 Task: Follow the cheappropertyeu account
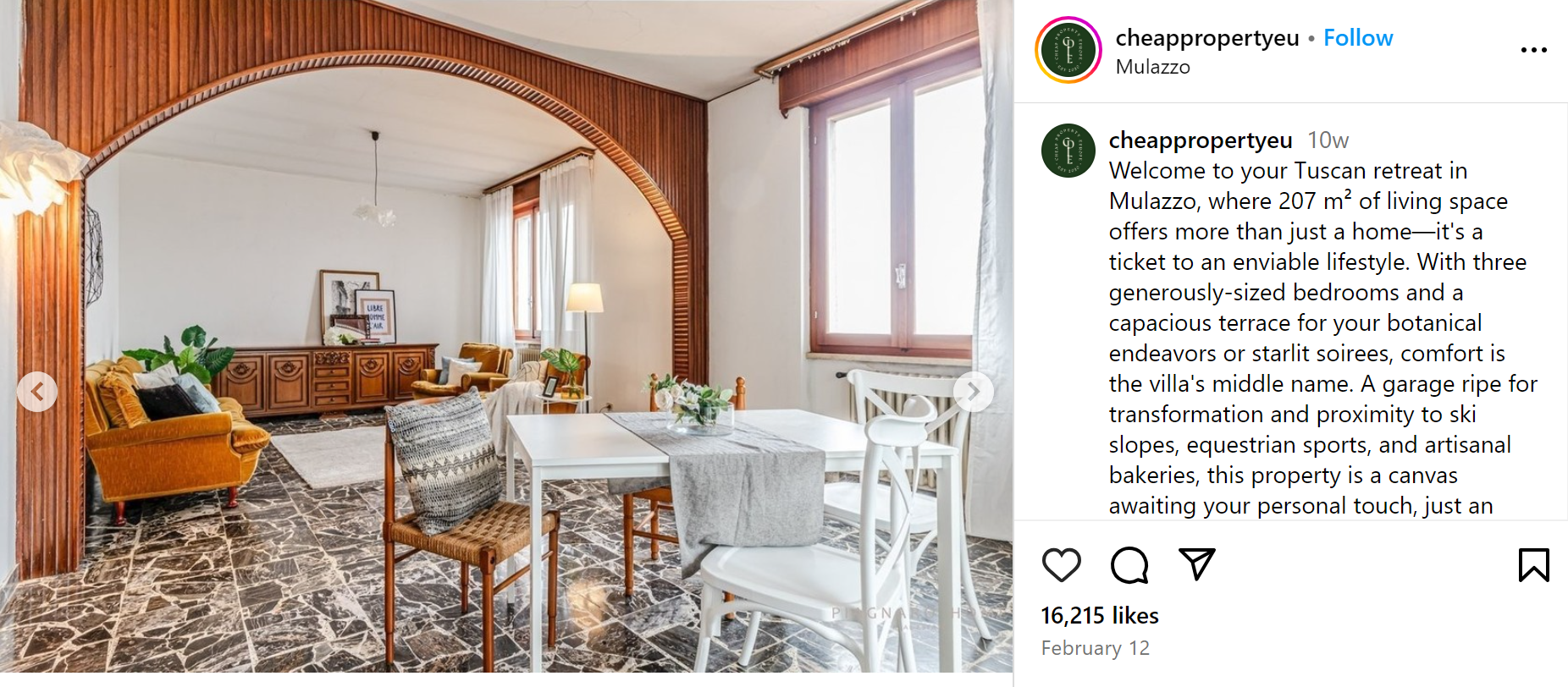coord(1358,38)
